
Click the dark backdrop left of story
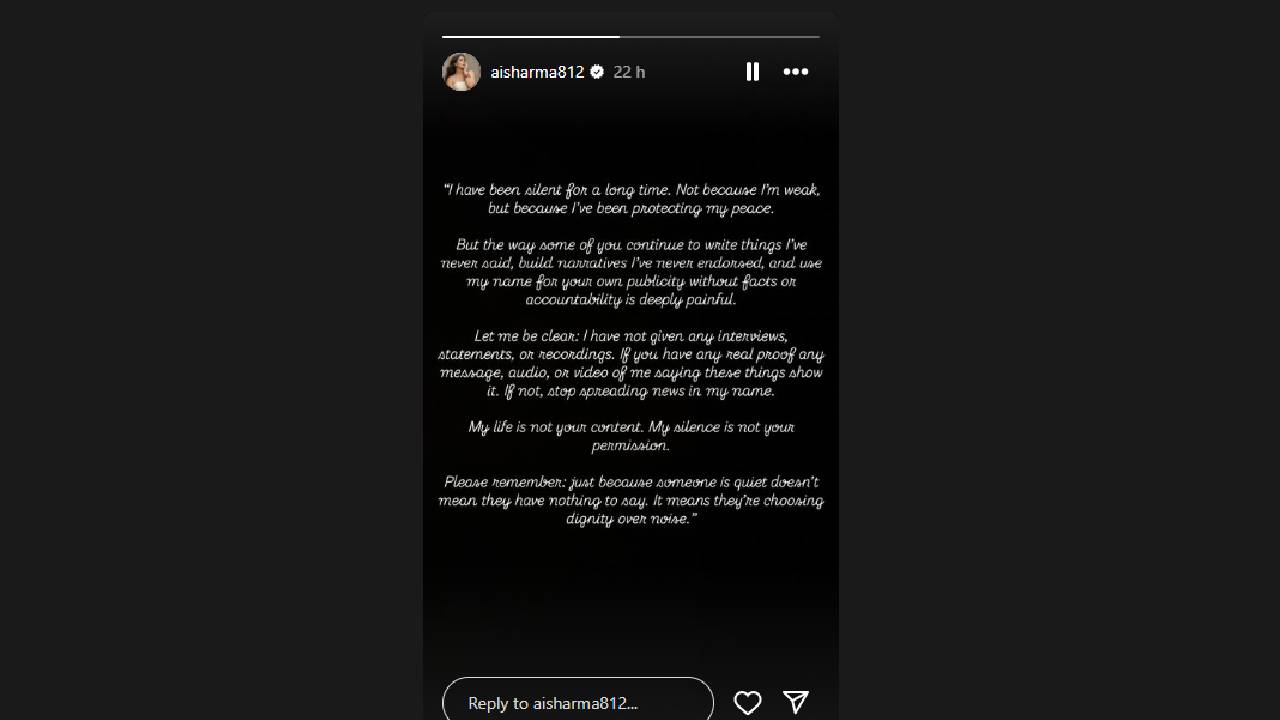tap(210, 360)
